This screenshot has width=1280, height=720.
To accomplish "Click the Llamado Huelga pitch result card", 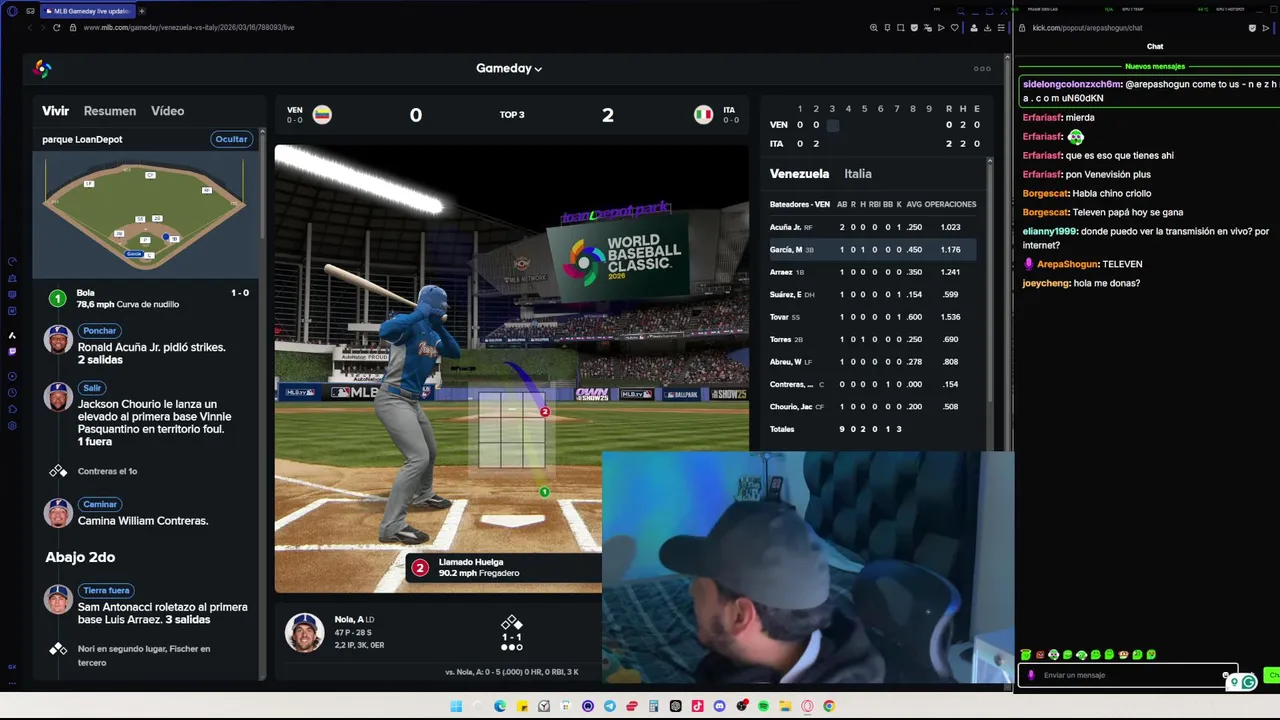I will (503, 568).
